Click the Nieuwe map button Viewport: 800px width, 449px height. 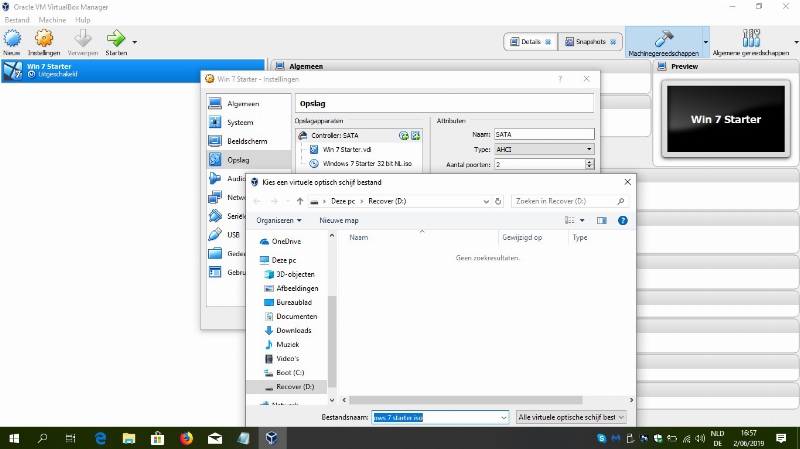339,220
